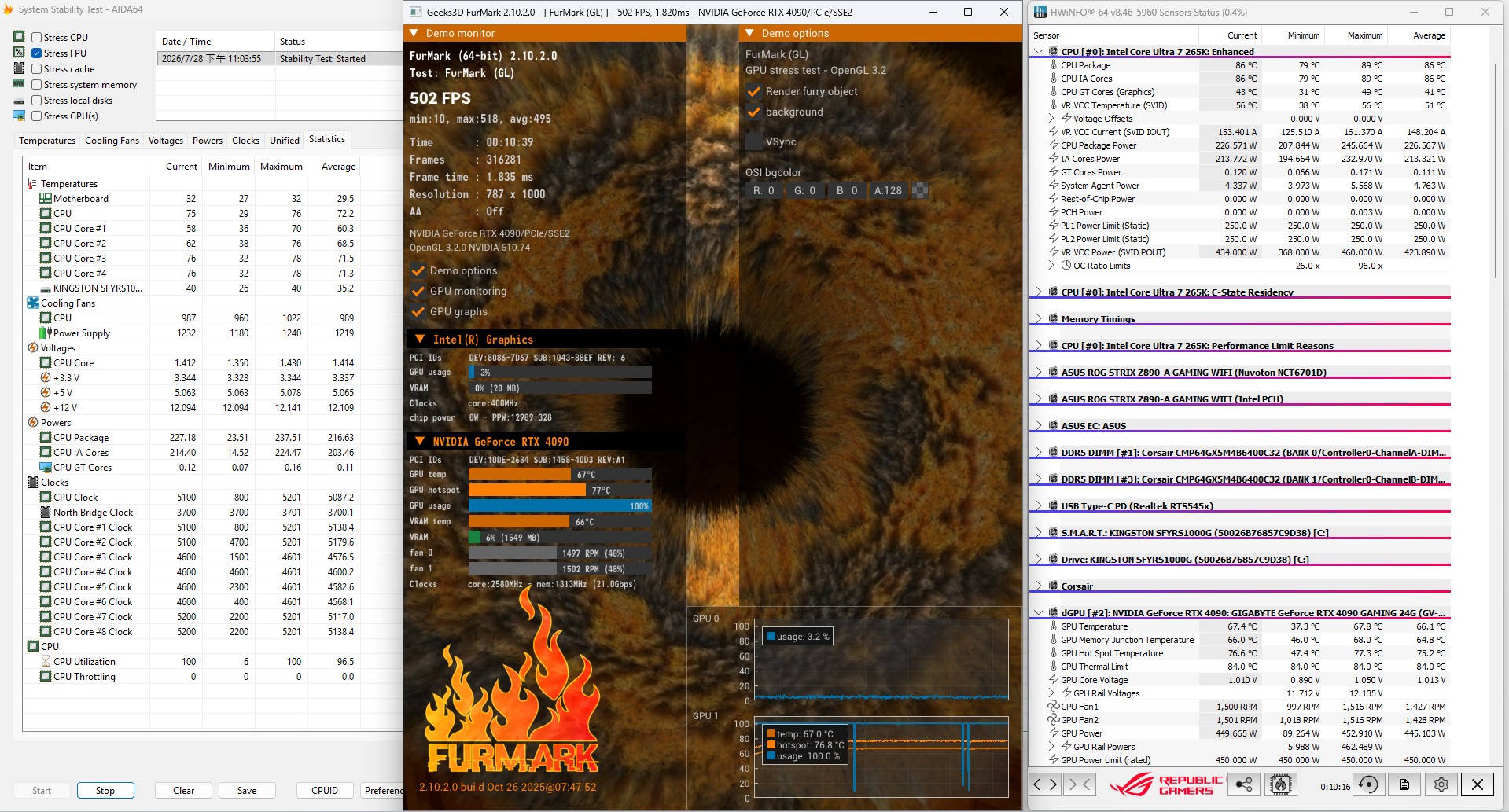Open CPUID from AIDA64
1509x812 pixels.
325,791
